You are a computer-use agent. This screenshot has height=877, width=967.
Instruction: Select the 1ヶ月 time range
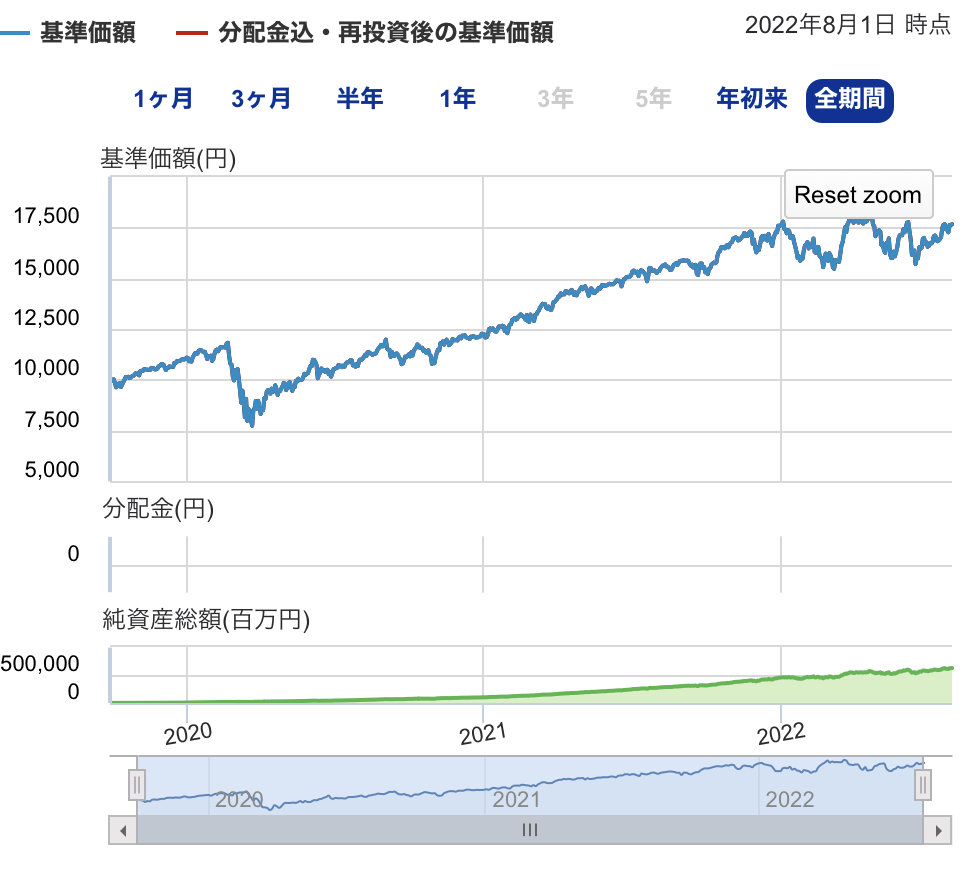coord(163,99)
